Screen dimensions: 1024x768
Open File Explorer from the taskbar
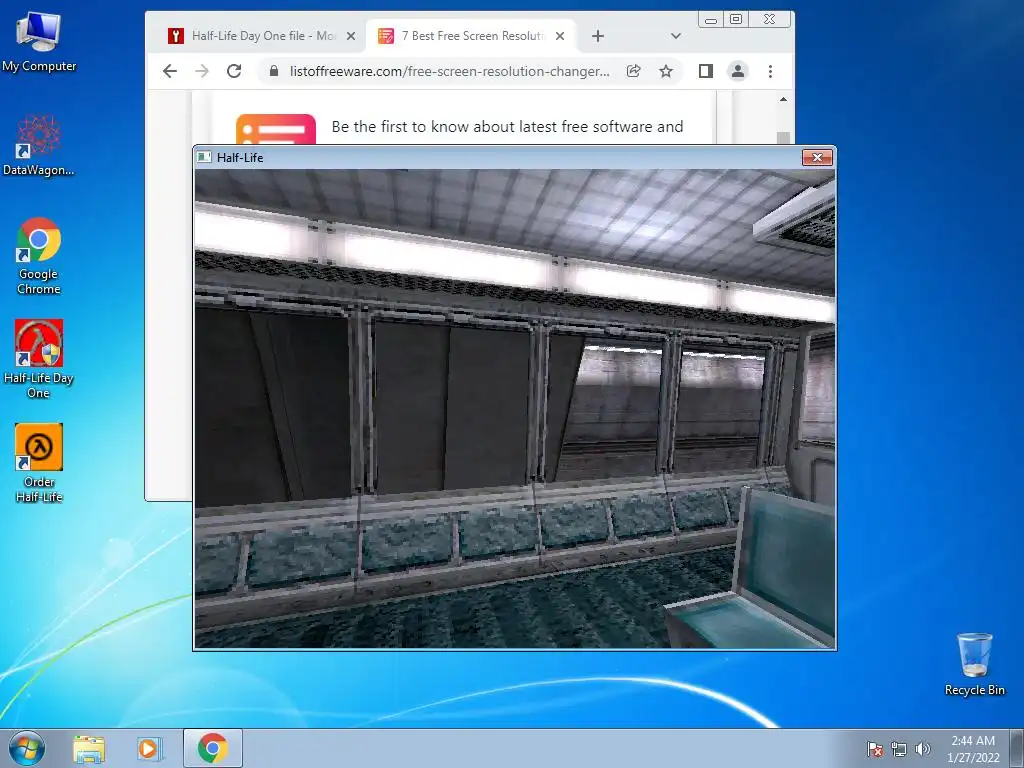point(89,749)
